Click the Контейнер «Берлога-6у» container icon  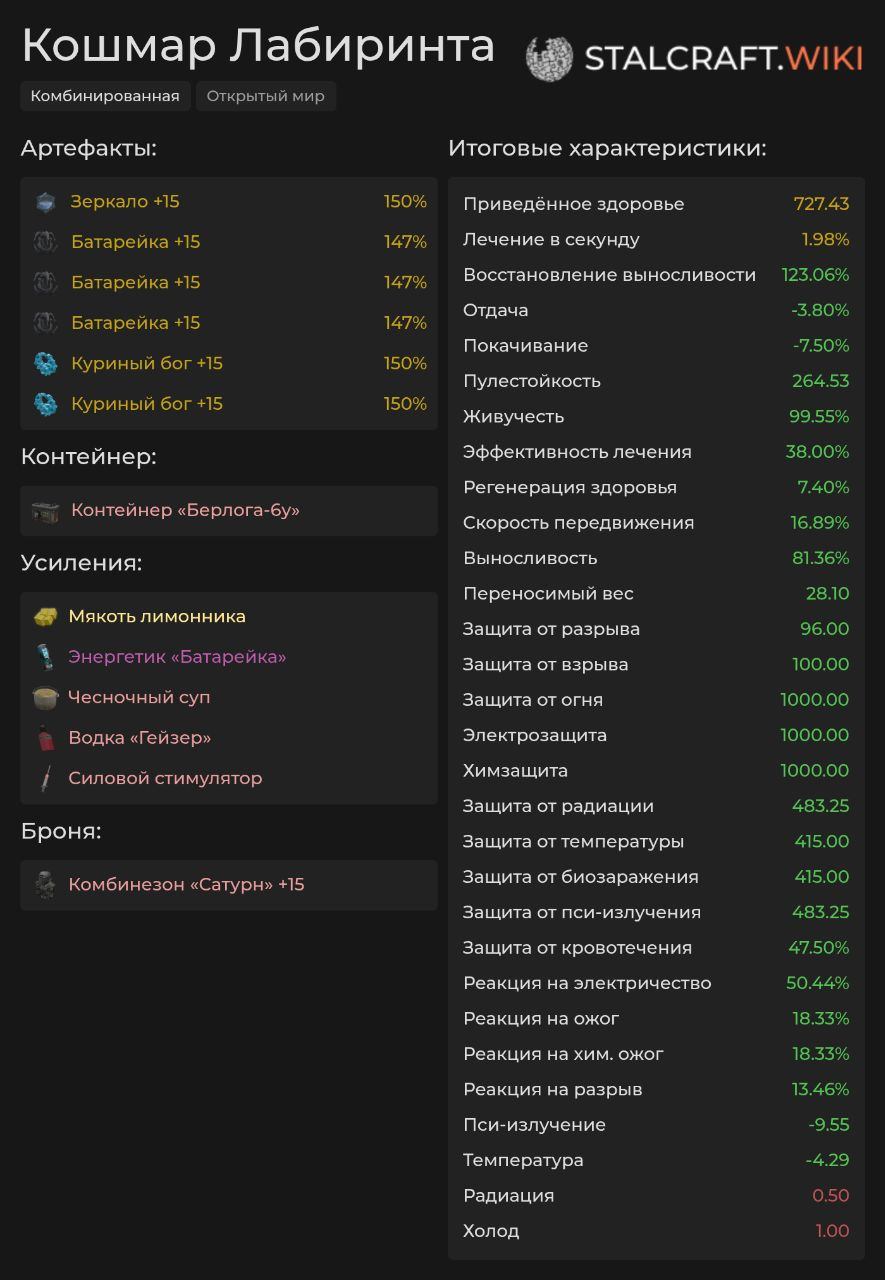coord(46,511)
